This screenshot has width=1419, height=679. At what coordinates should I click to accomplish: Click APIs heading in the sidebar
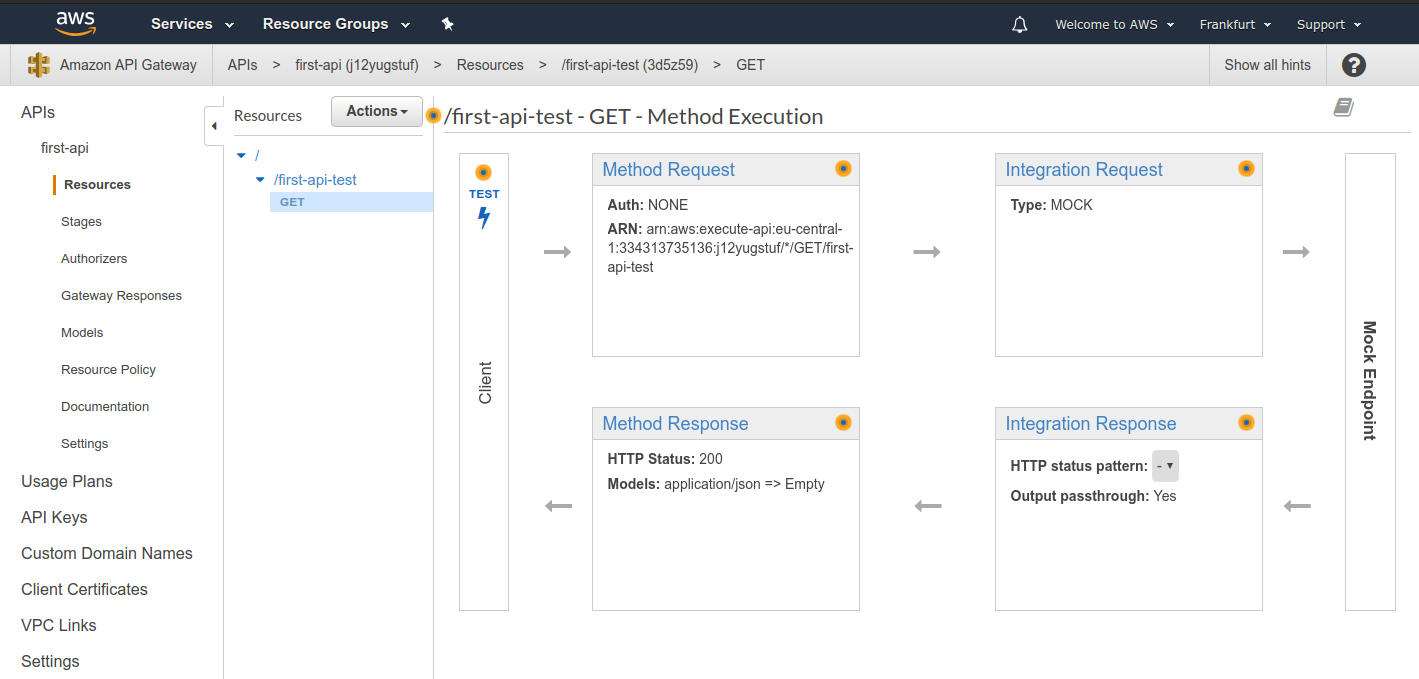click(x=38, y=113)
